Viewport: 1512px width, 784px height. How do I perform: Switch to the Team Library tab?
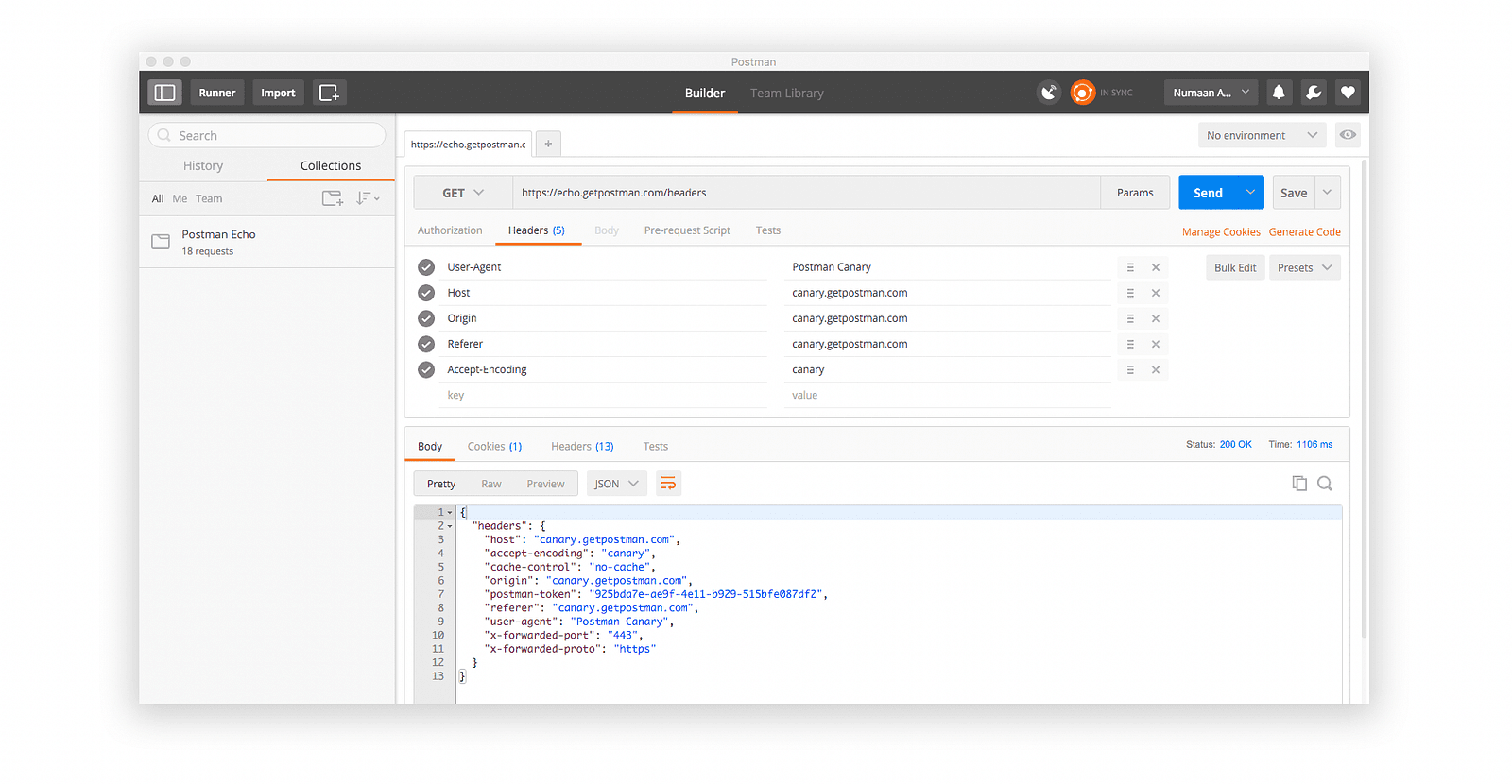click(x=787, y=93)
